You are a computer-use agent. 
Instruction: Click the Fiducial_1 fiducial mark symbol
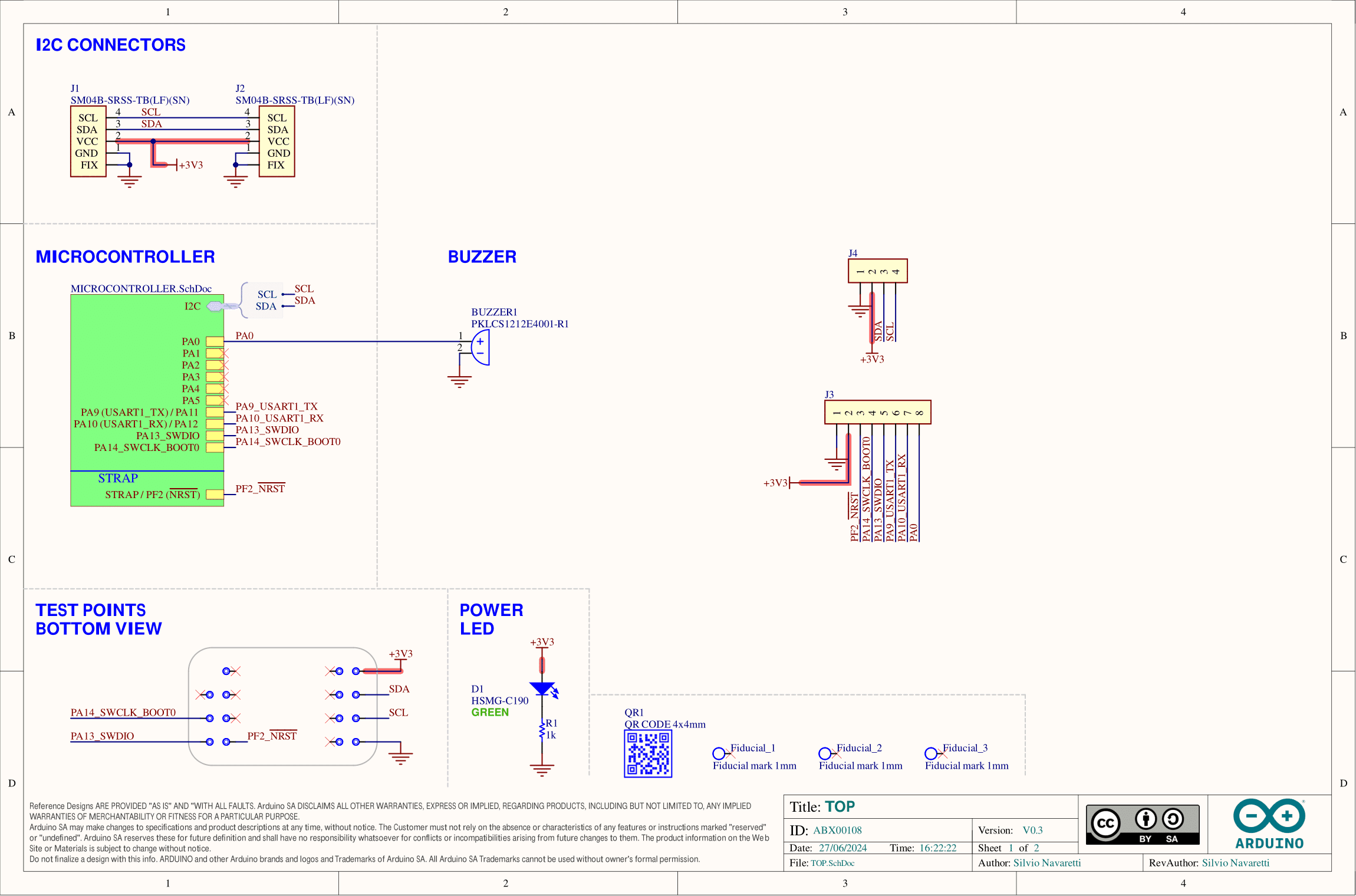point(719,753)
